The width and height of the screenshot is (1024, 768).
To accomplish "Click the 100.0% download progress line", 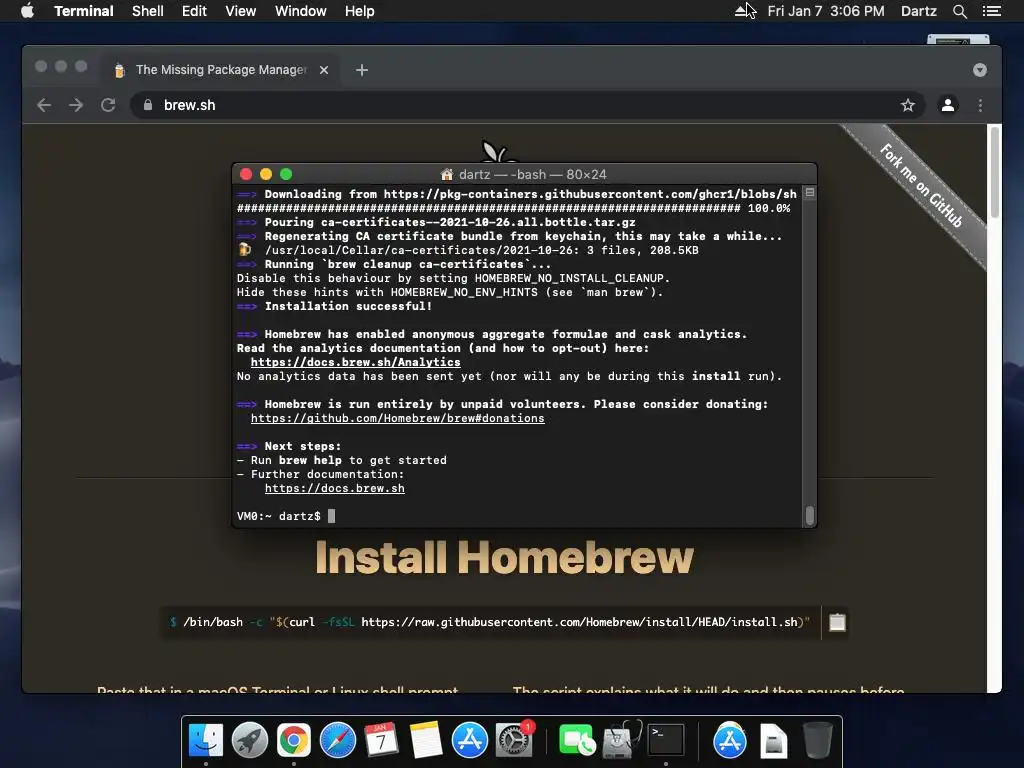I will [x=513, y=208].
